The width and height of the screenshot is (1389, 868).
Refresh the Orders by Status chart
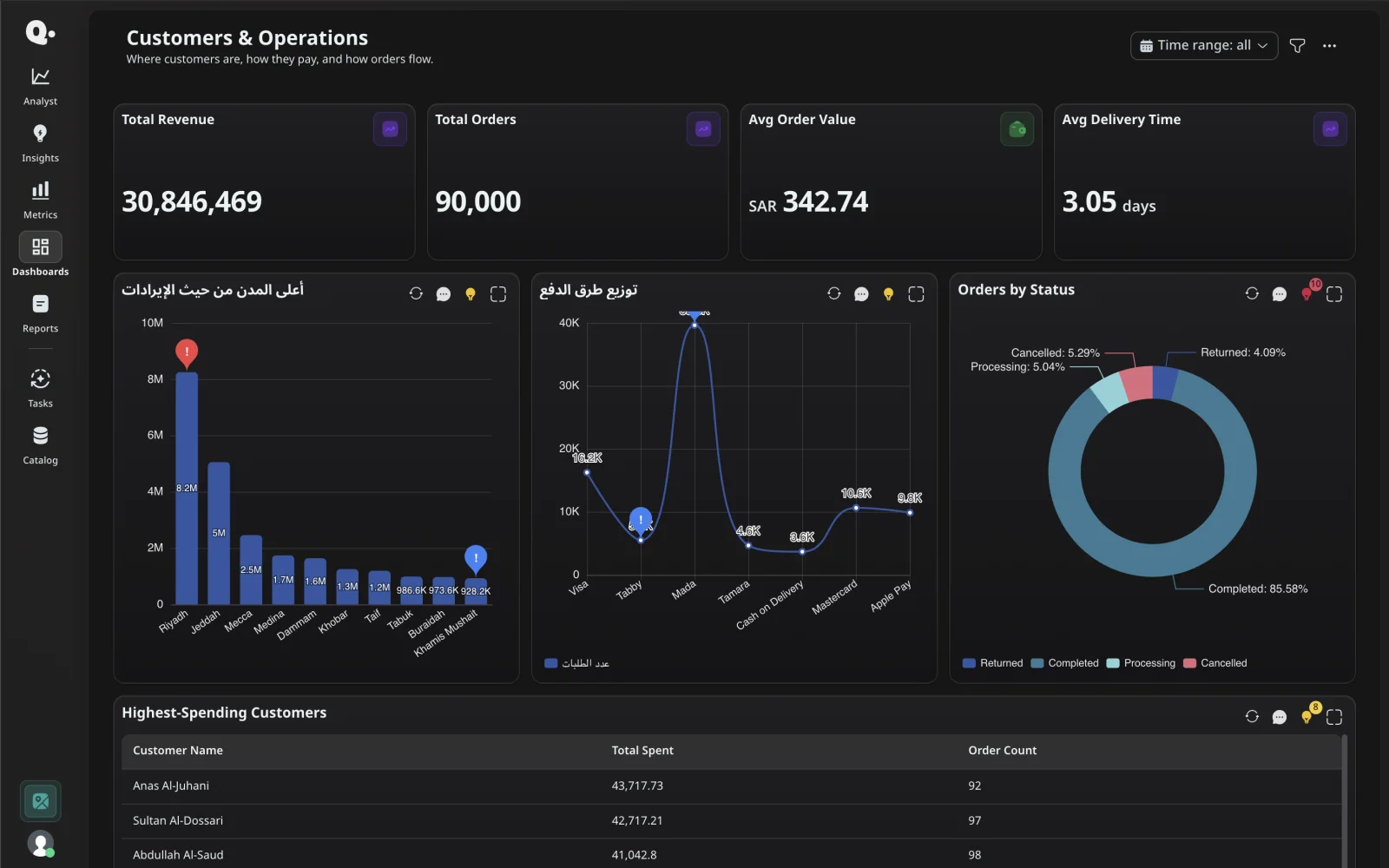[x=1252, y=293]
